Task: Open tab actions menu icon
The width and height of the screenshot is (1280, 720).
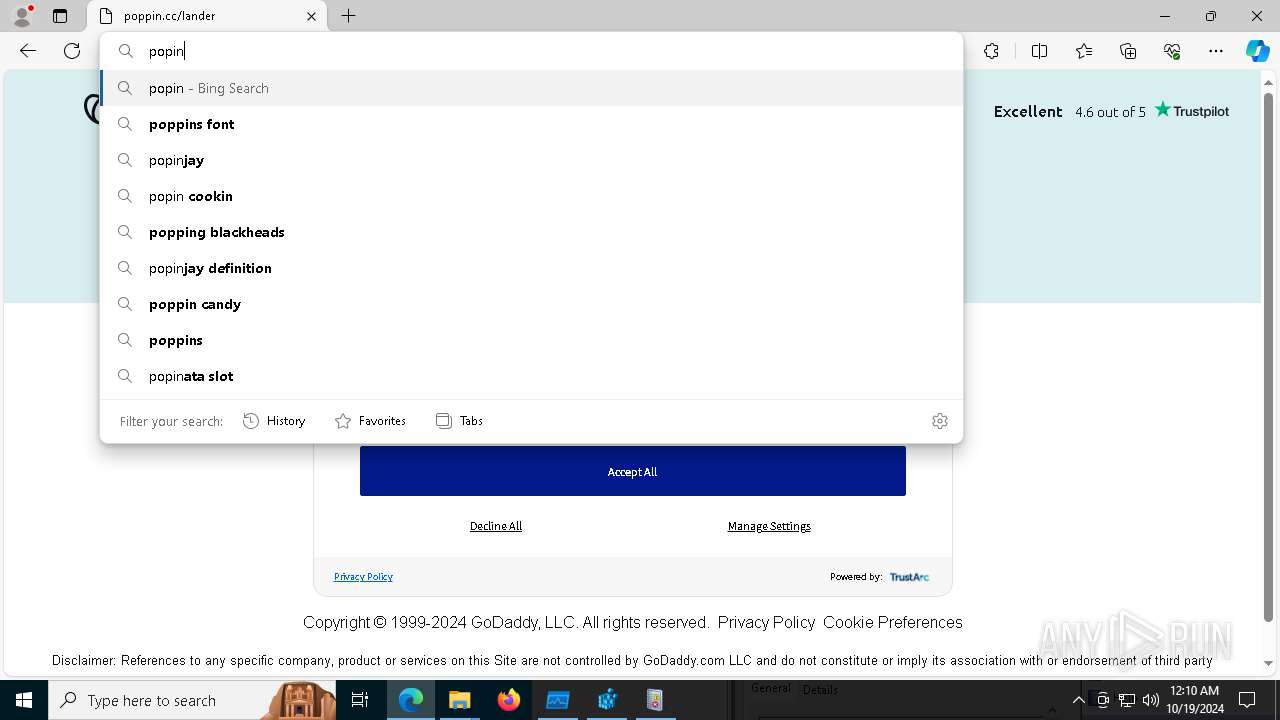Action: [x=60, y=16]
